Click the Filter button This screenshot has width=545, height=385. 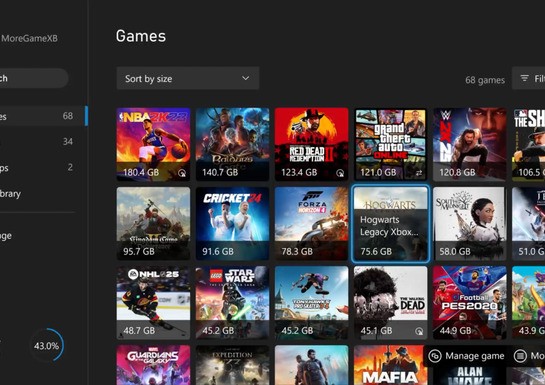click(529, 79)
